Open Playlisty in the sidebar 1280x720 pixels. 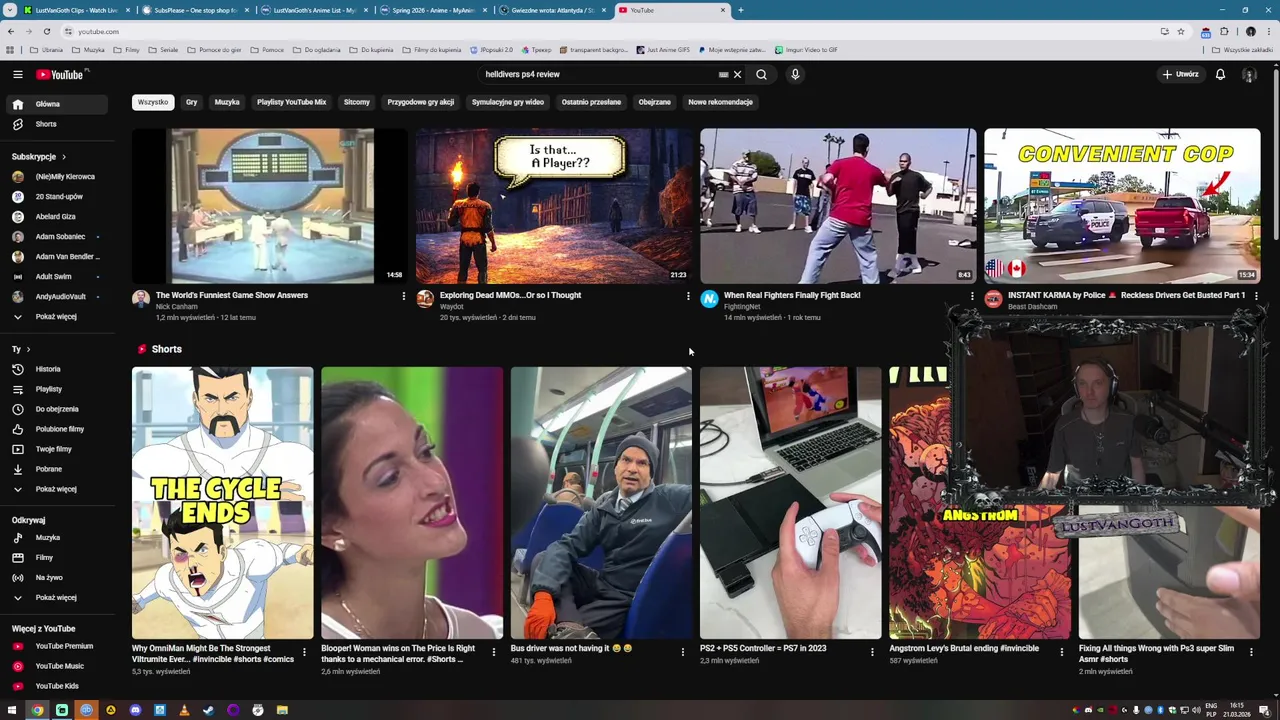(x=58, y=389)
